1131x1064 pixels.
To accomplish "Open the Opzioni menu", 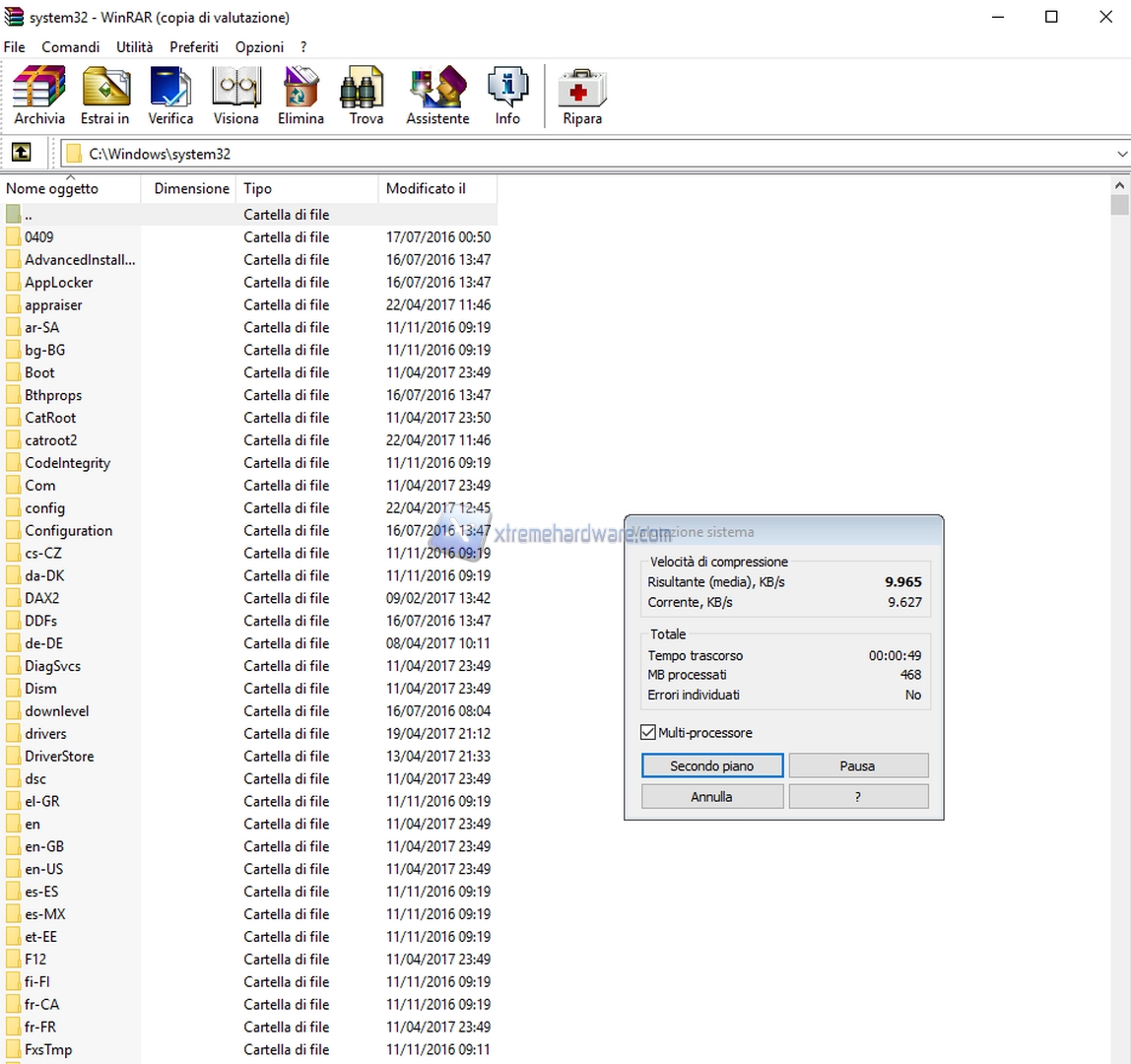I will coord(259,46).
